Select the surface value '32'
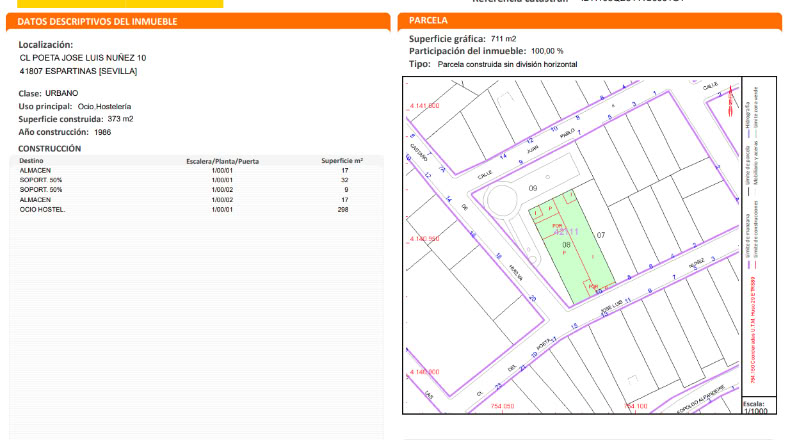 point(345,180)
